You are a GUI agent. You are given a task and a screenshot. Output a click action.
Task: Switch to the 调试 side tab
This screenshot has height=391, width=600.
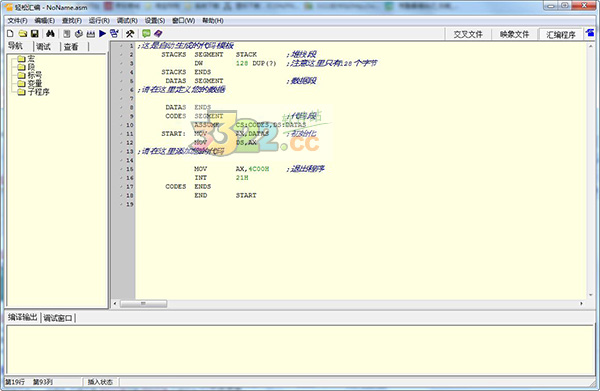43,47
